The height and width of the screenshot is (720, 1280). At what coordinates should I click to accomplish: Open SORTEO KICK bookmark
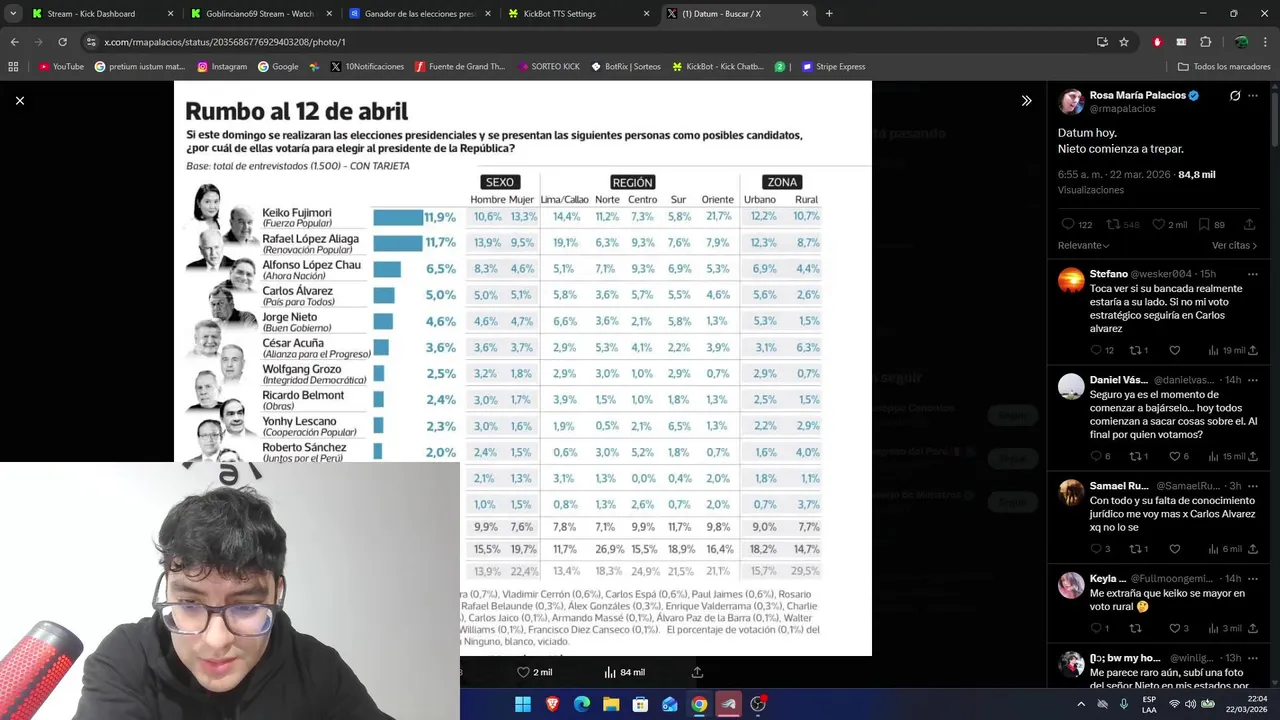549,67
